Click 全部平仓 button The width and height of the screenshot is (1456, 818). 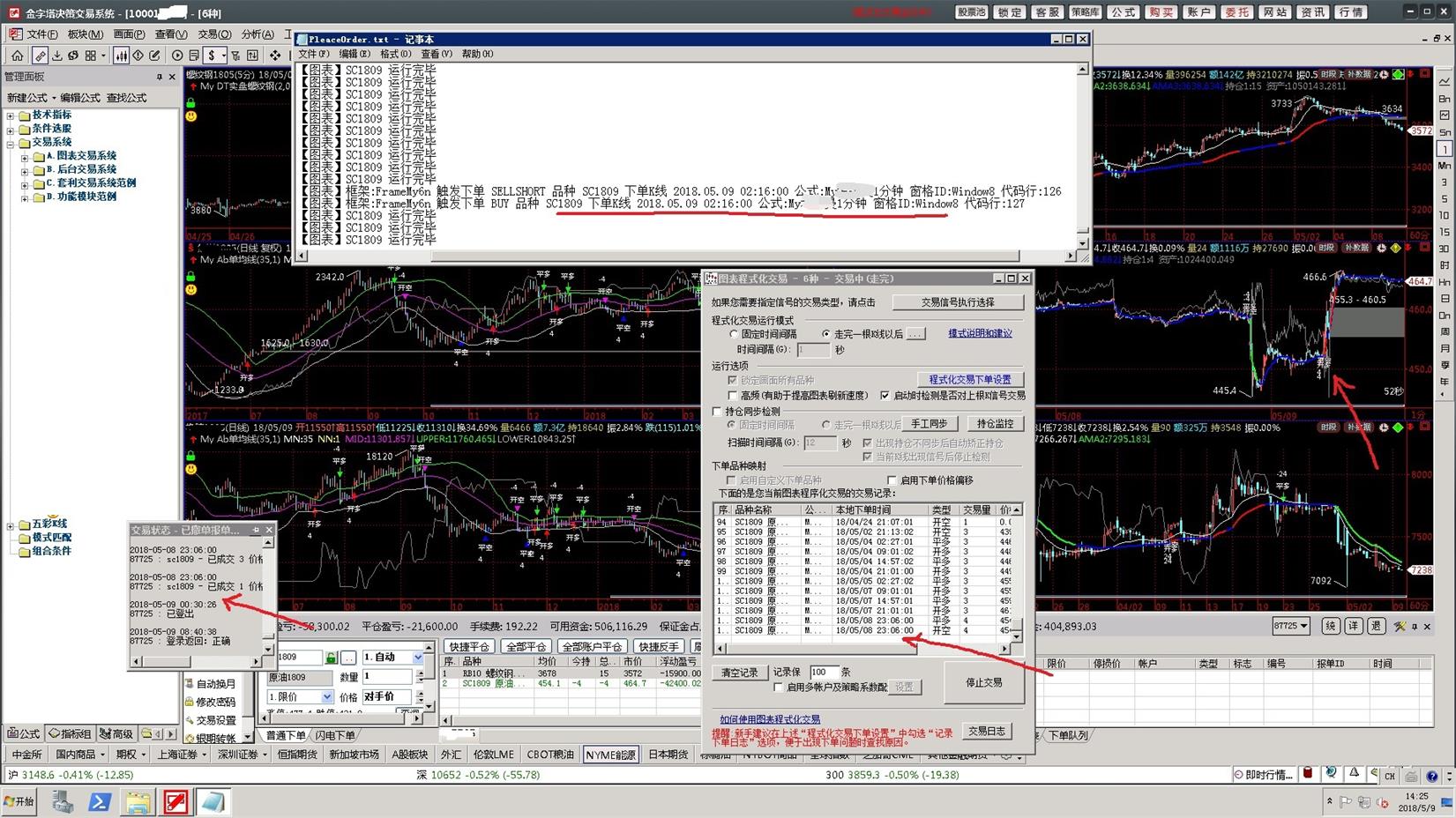[526, 647]
